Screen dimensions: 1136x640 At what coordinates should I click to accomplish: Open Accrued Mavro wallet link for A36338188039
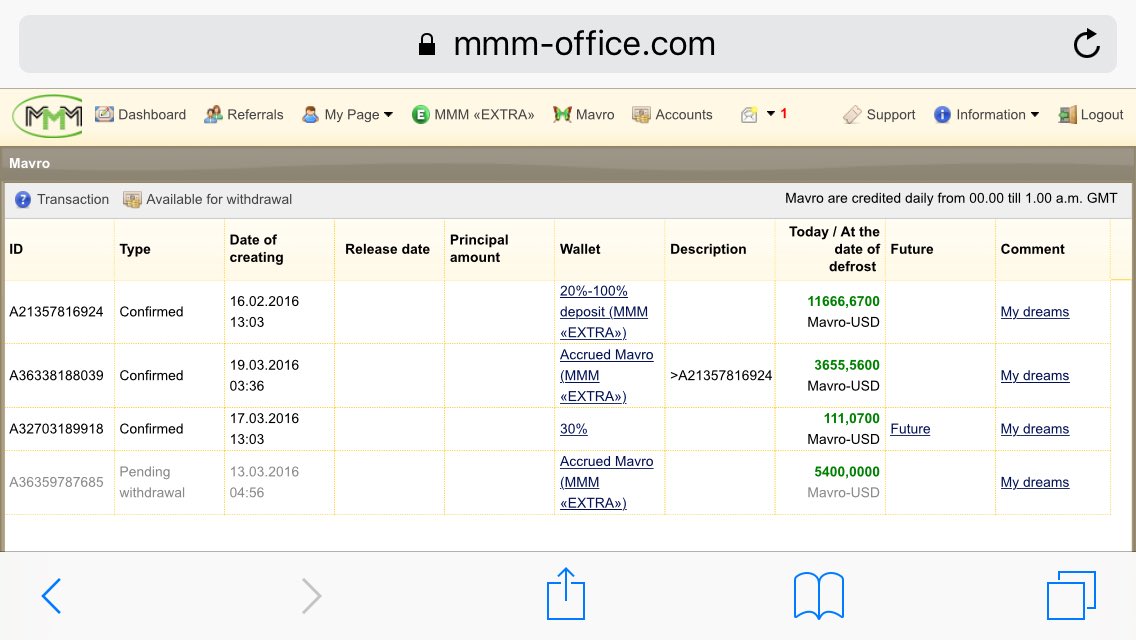click(x=606, y=375)
